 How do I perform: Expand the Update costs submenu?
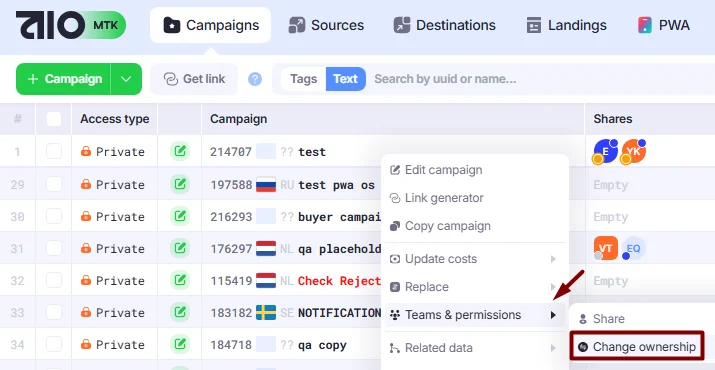(x=475, y=259)
